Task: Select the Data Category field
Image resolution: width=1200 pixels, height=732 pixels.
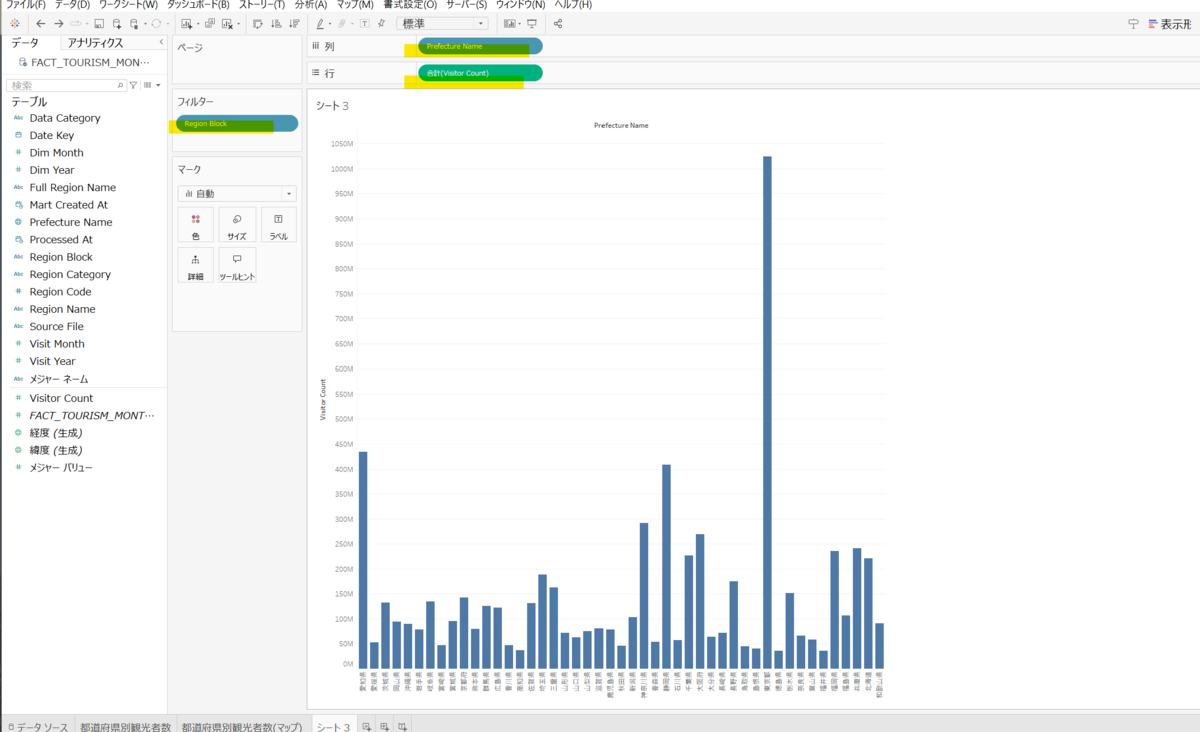Action: (65, 118)
